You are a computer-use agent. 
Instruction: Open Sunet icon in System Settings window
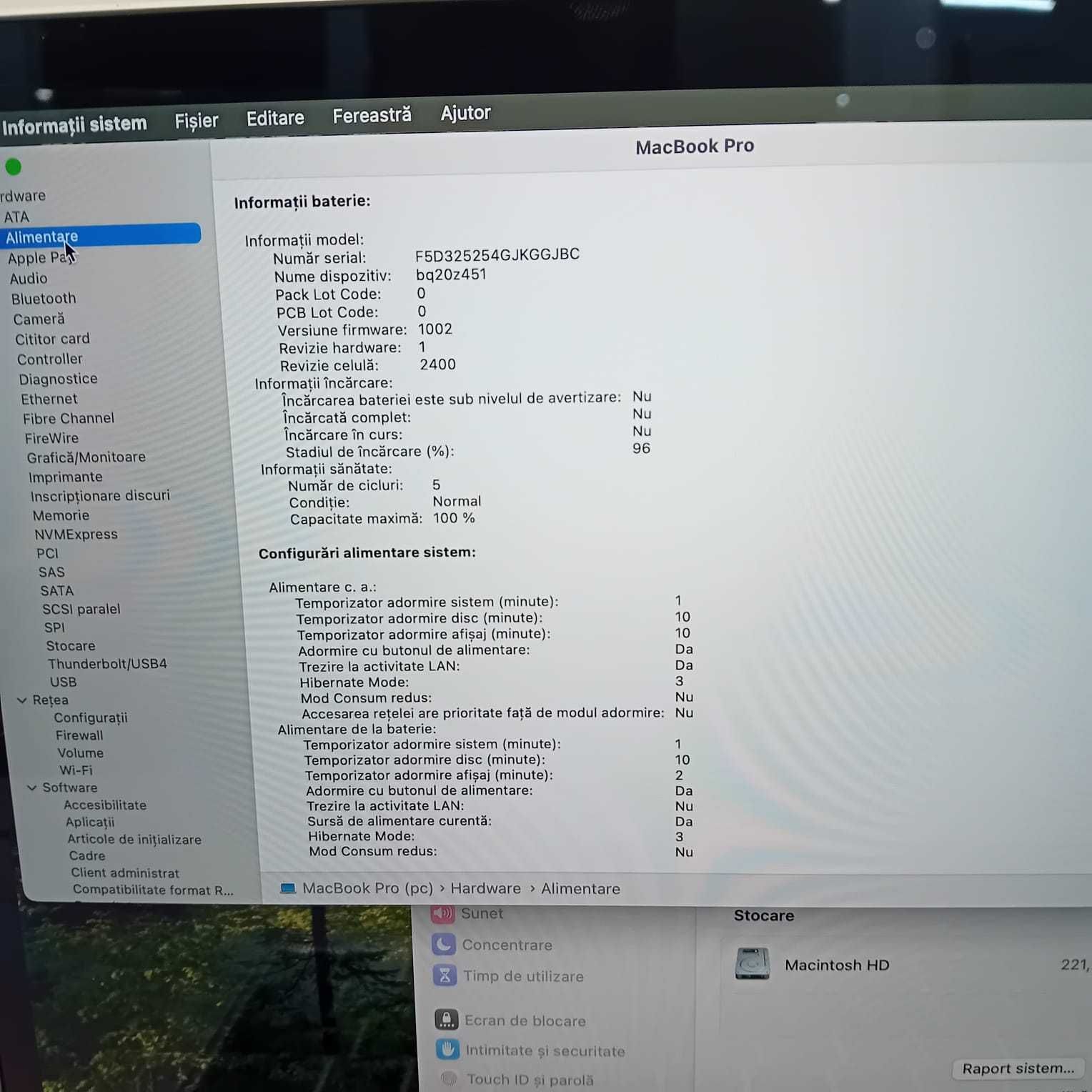pos(443,913)
